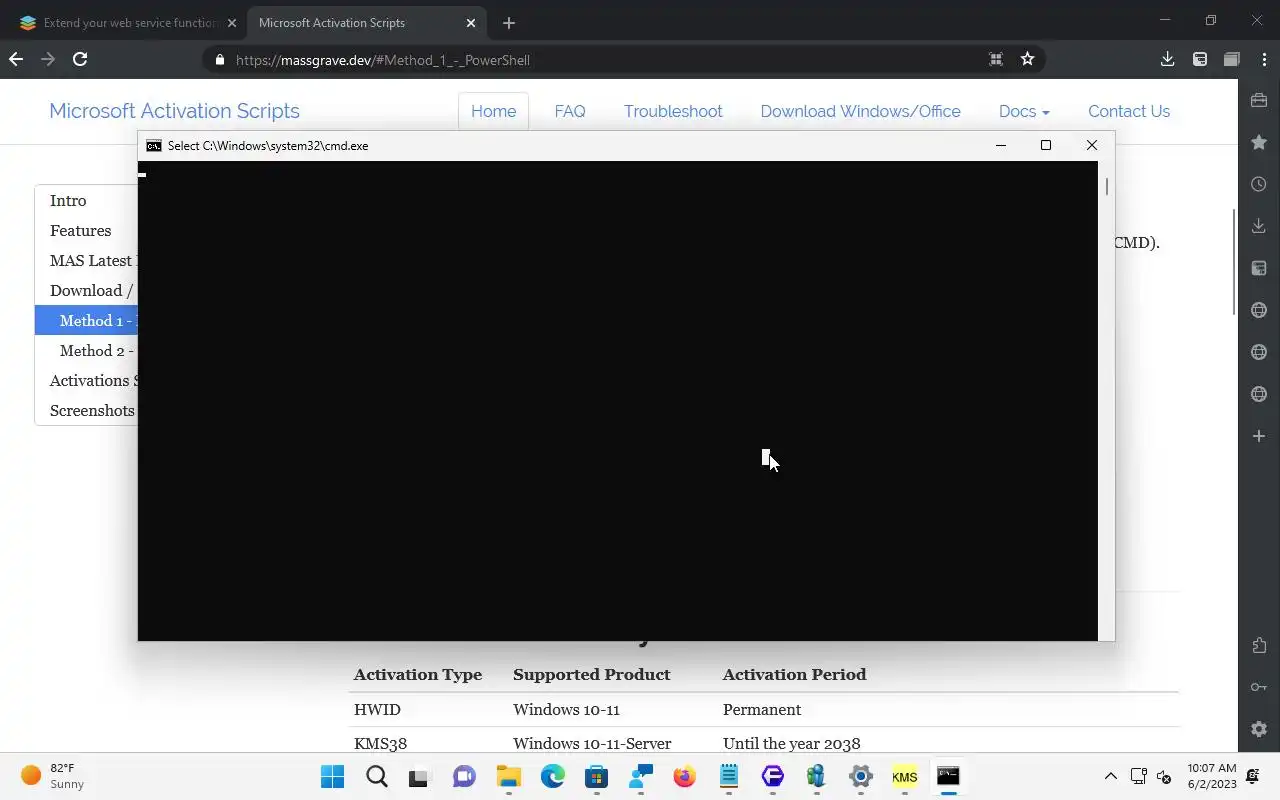Screen dimensions: 1280x800
Task: Launch File Explorer from the taskbar
Action: [509, 776]
